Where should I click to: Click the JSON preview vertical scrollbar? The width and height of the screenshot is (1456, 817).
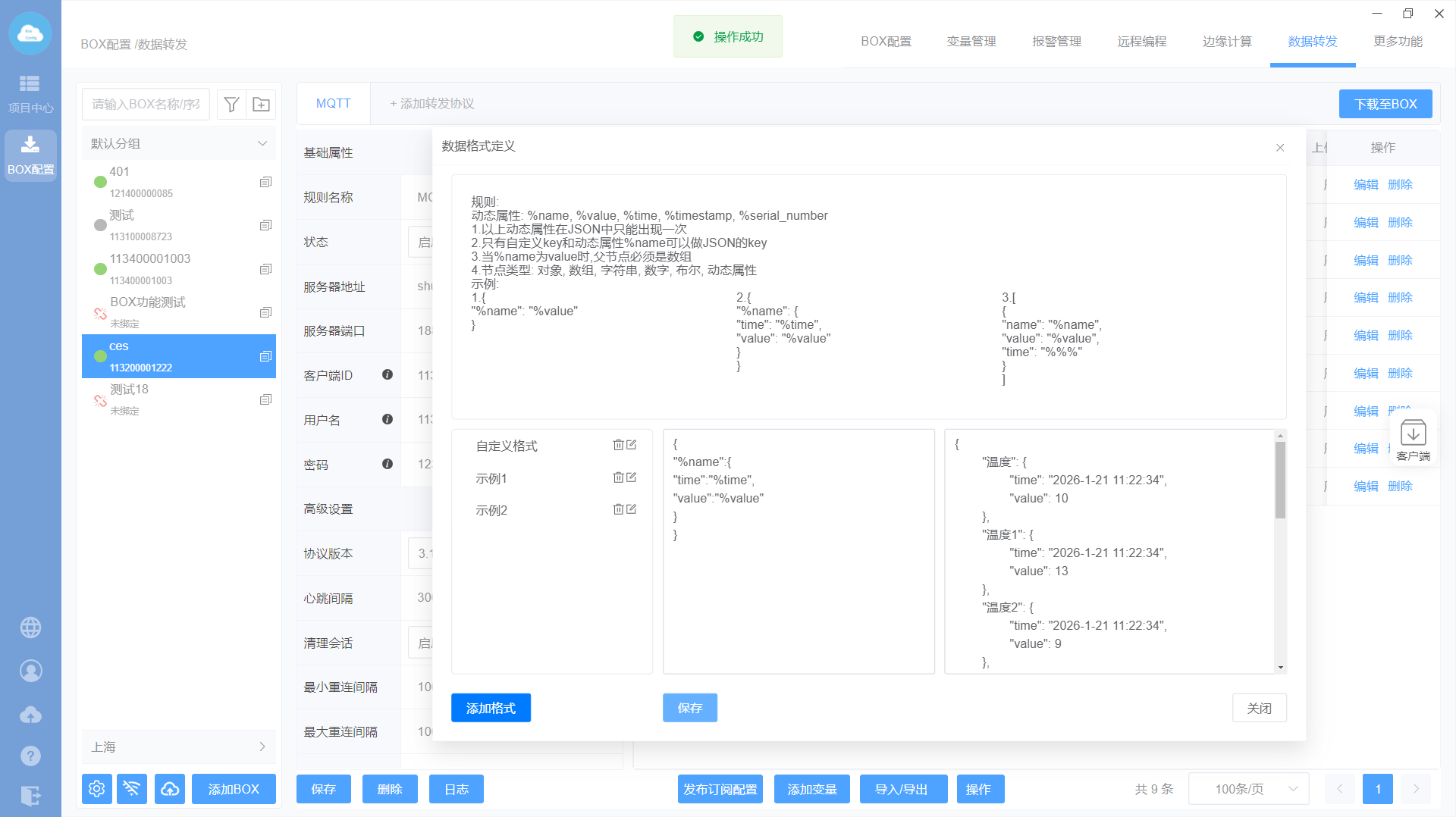[1280, 480]
